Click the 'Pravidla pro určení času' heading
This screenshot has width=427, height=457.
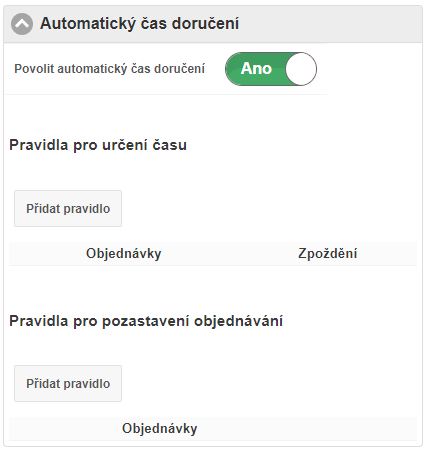click(x=98, y=145)
